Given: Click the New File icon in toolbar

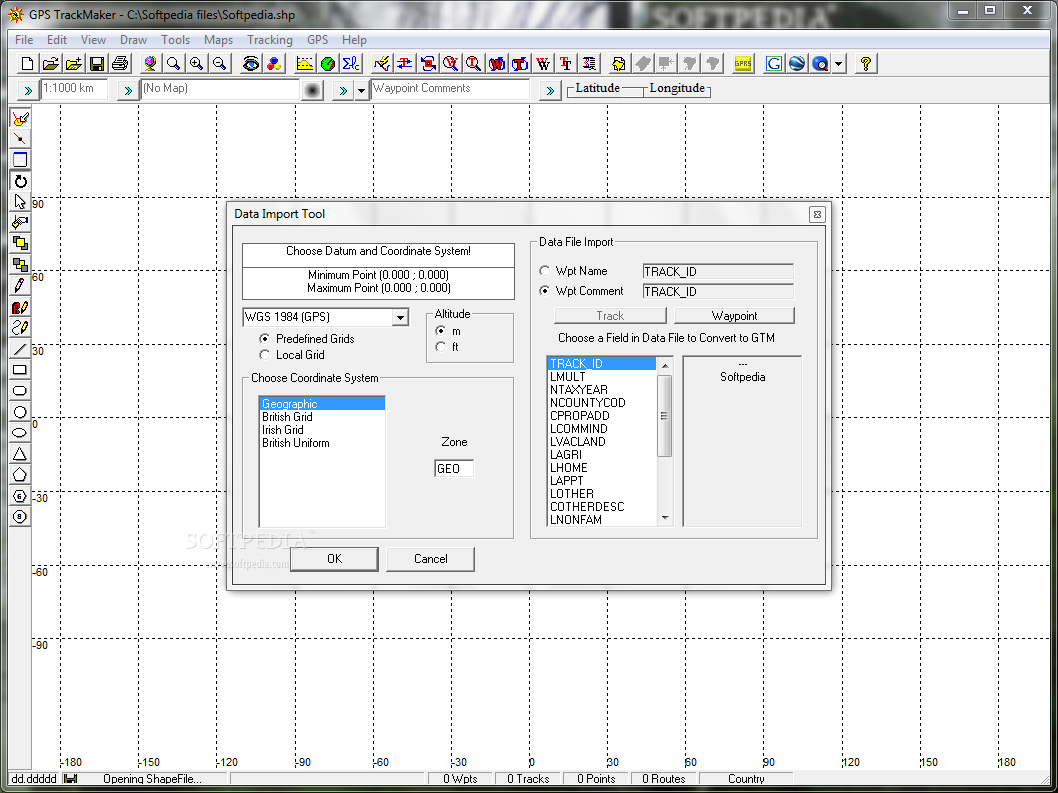Looking at the screenshot, I should [27, 63].
